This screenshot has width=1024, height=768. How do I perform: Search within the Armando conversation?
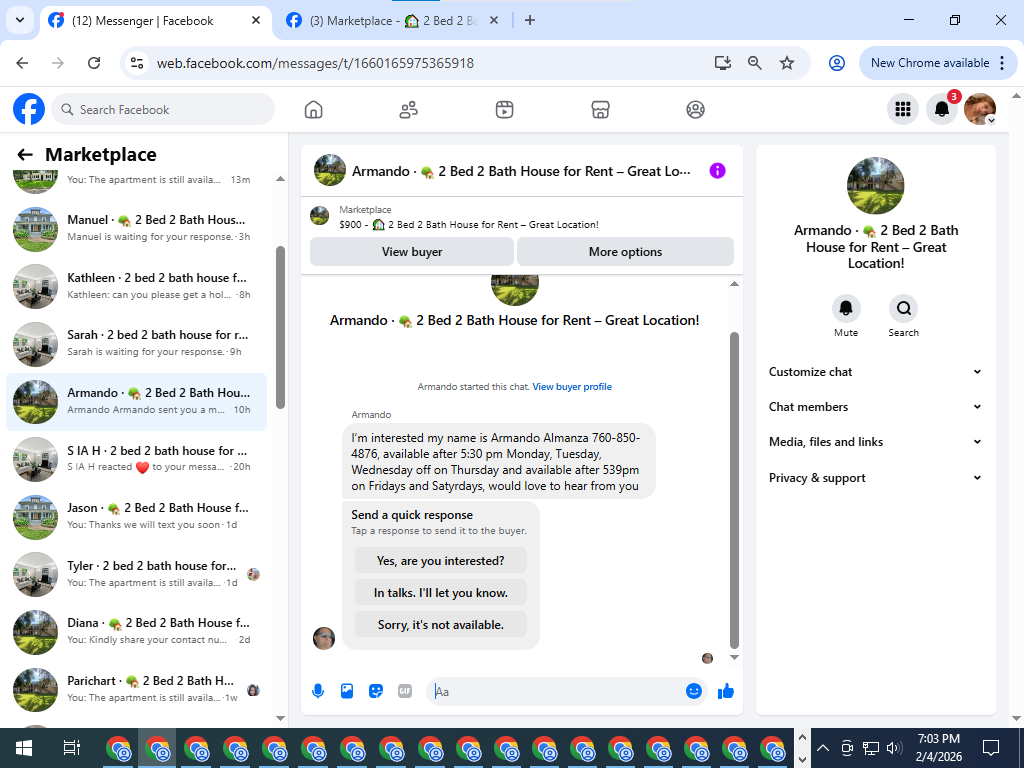tap(903, 309)
